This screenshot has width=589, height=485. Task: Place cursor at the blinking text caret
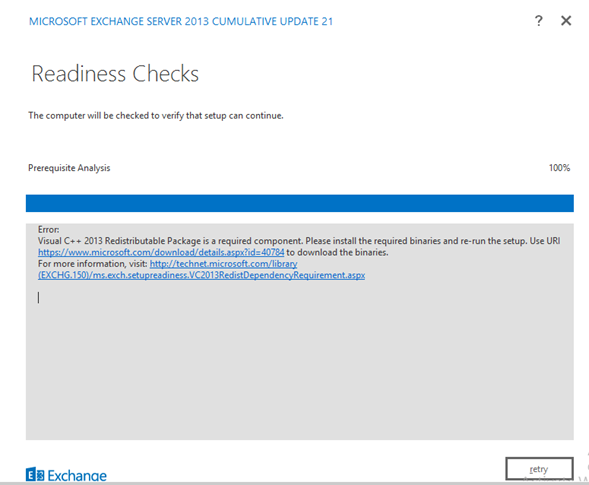(38, 298)
